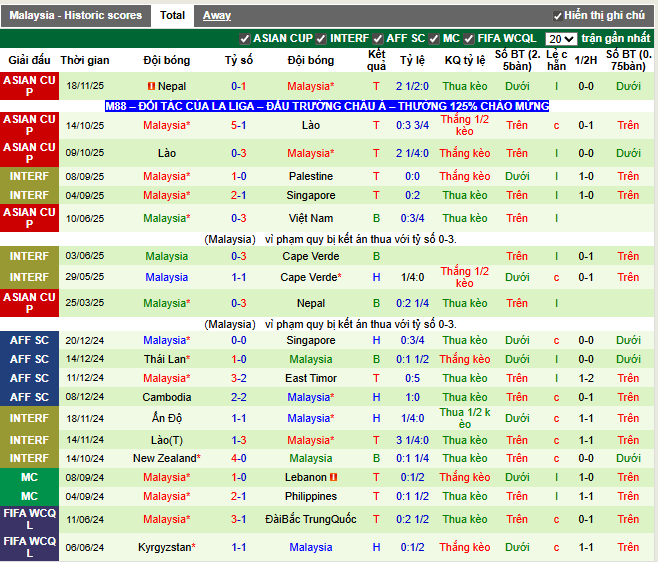
Task: Switch to the Away tab
Action: (x=217, y=16)
